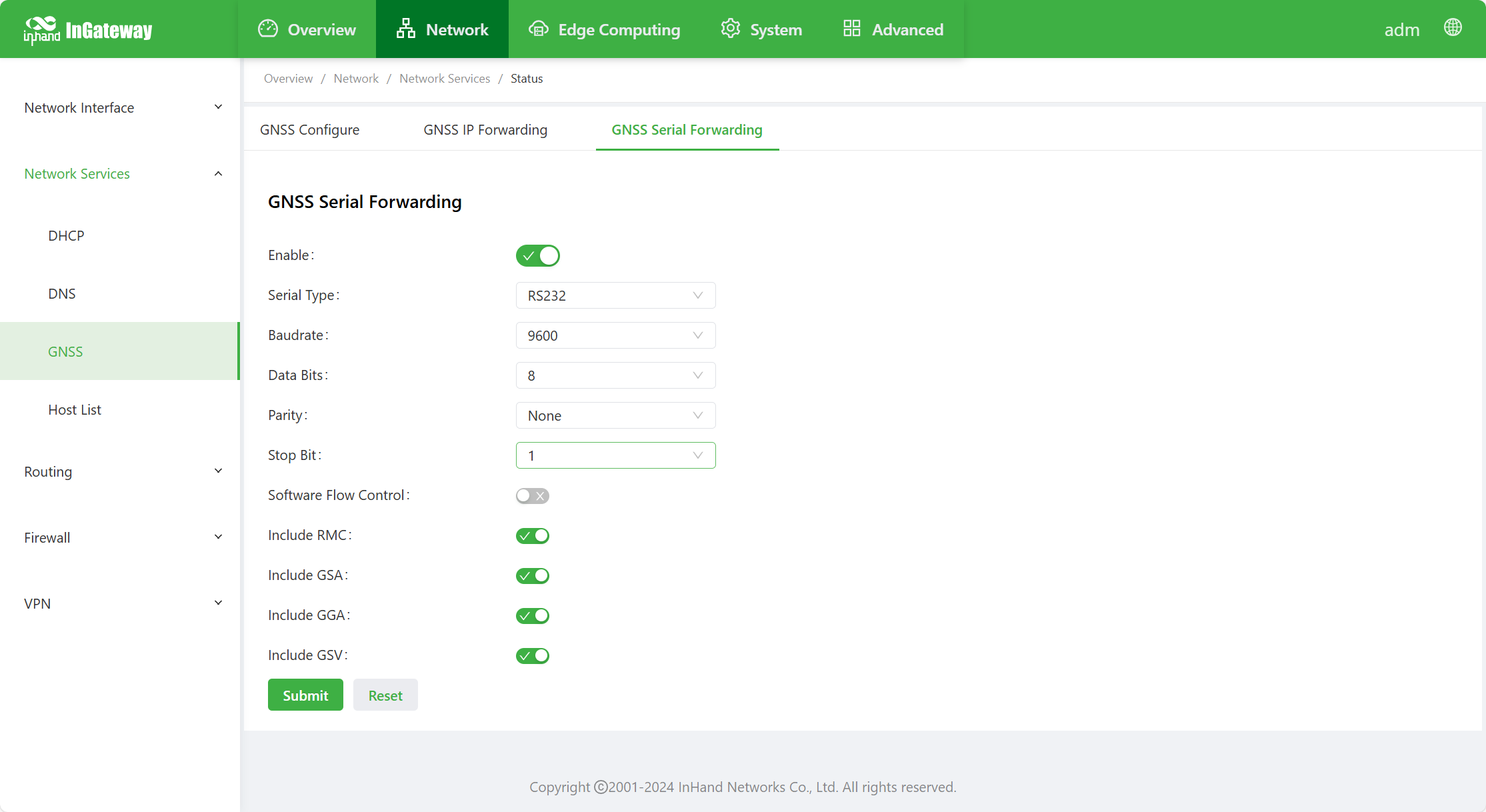Open Host List in sidebar
Viewport: 1486px width, 812px height.
point(75,409)
